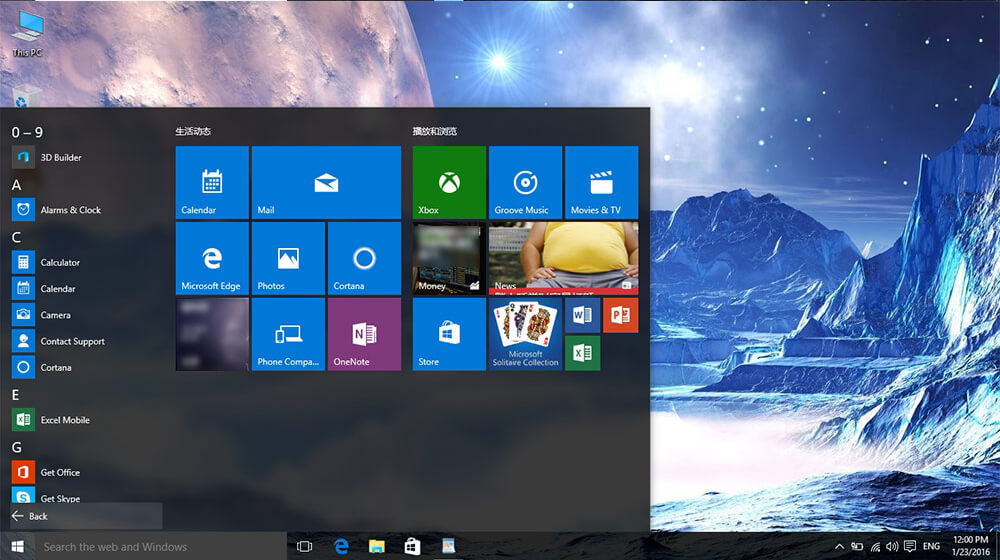Select the letter A group header

coord(17,185)
